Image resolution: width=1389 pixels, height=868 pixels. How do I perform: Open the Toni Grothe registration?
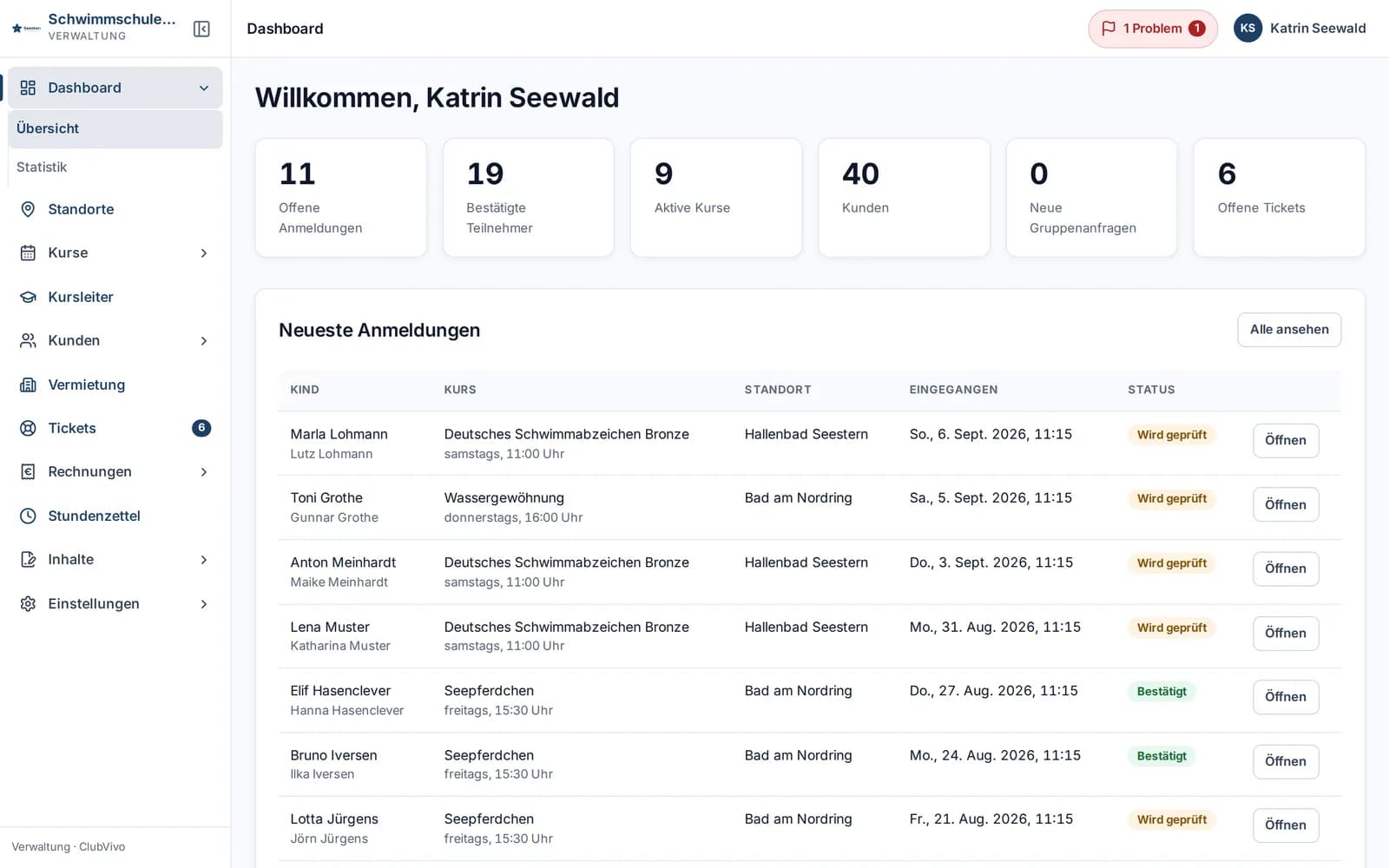(1286, 504)
